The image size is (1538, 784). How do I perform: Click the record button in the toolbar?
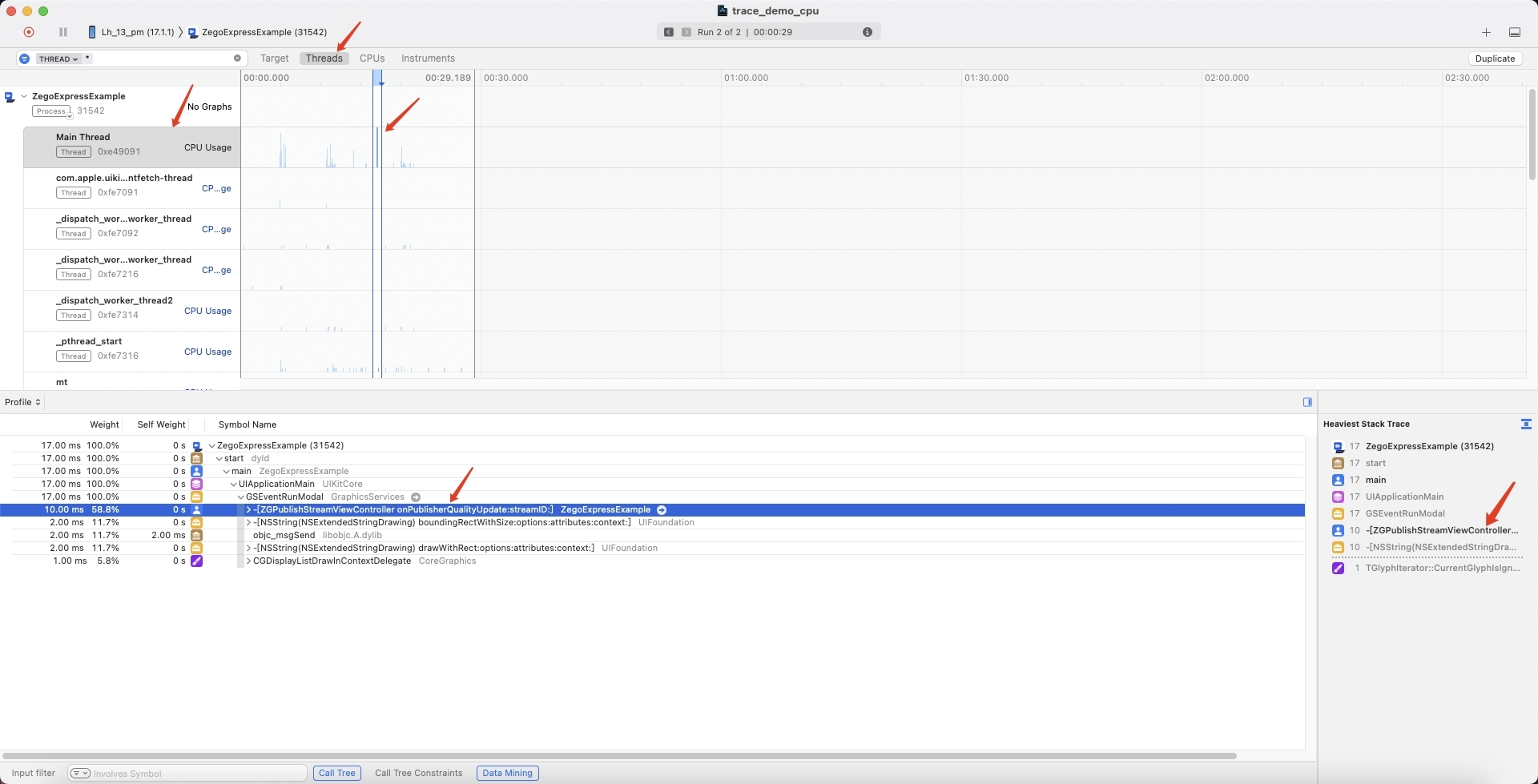(30, 32)
